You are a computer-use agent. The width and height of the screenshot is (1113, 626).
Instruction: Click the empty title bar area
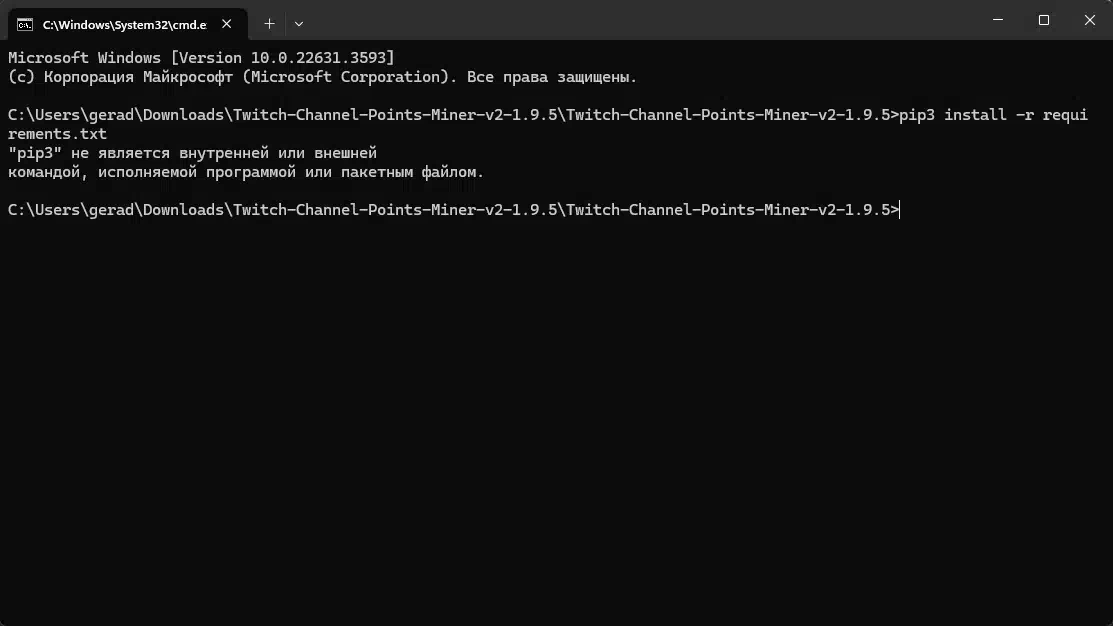(x=639, y=20)
